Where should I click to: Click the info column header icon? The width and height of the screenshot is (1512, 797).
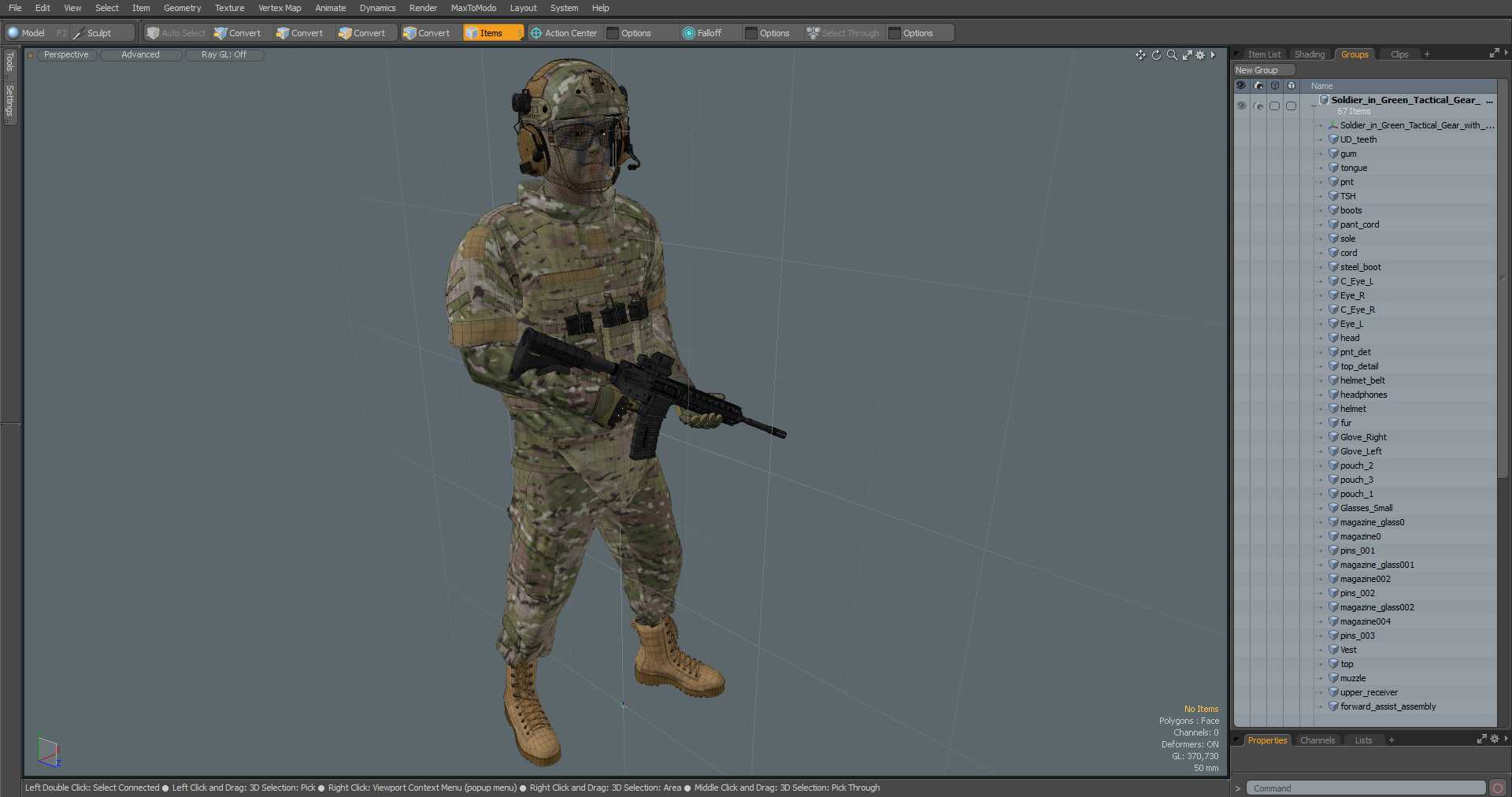tap(1275, 85)
